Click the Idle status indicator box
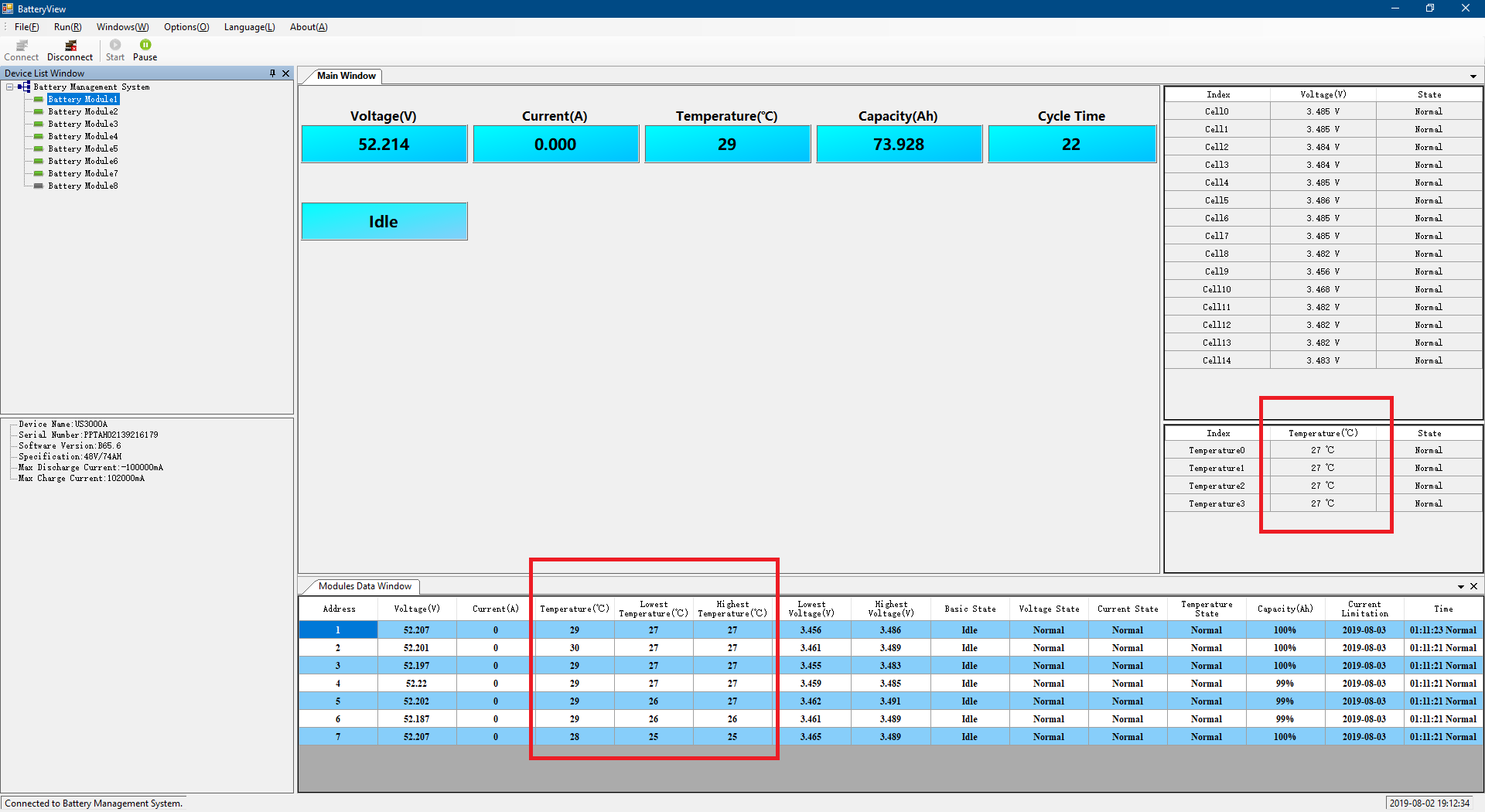 pos(384,222)
